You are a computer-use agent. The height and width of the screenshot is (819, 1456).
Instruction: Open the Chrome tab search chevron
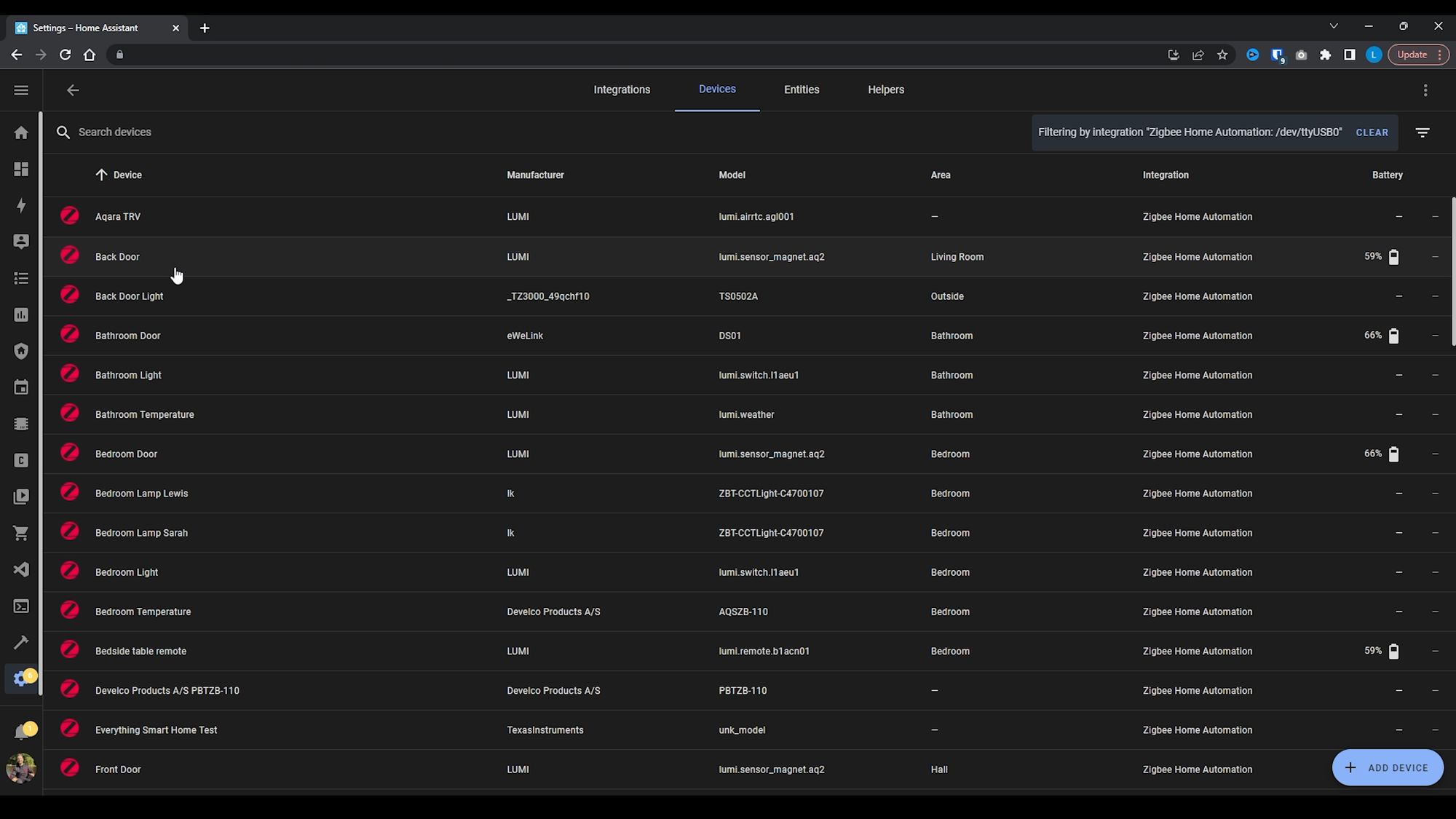point(1334,26)
